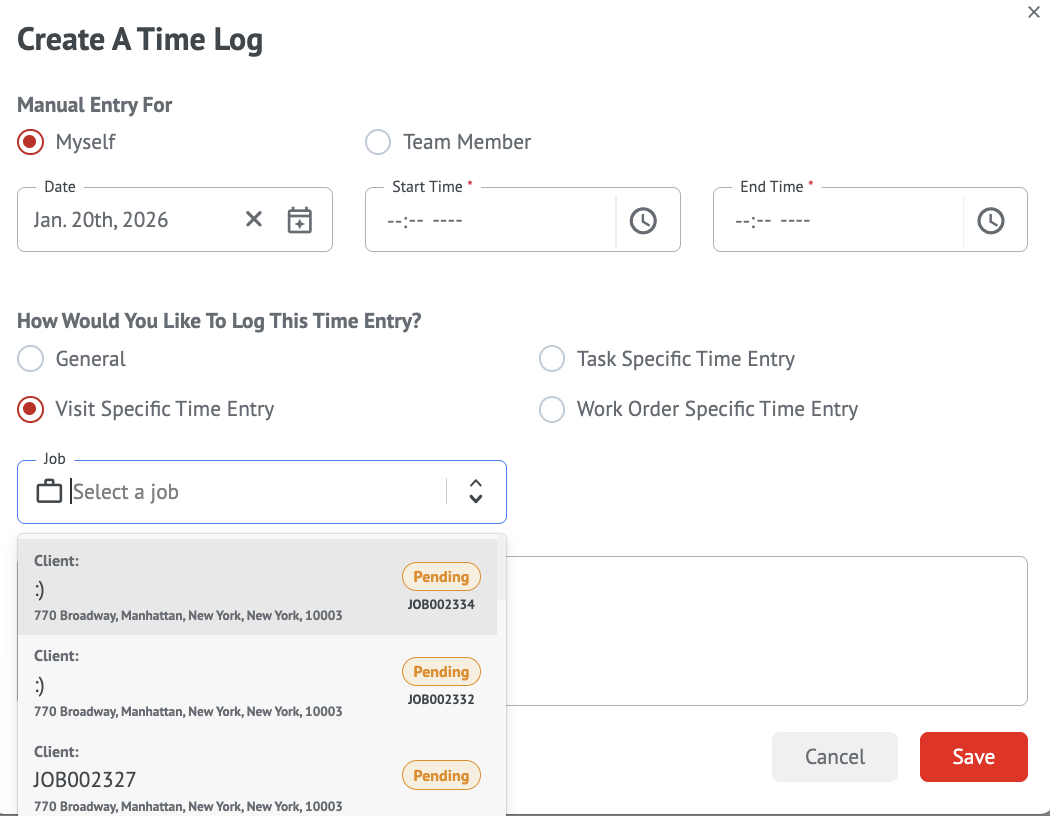Click into the End Time field

tap(838, 220)
